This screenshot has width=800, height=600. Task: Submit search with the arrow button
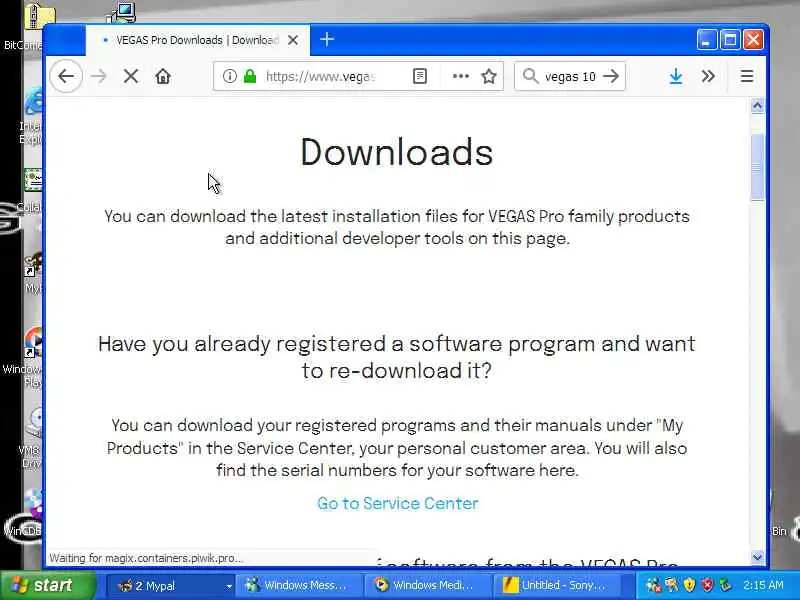click(611, 77)
